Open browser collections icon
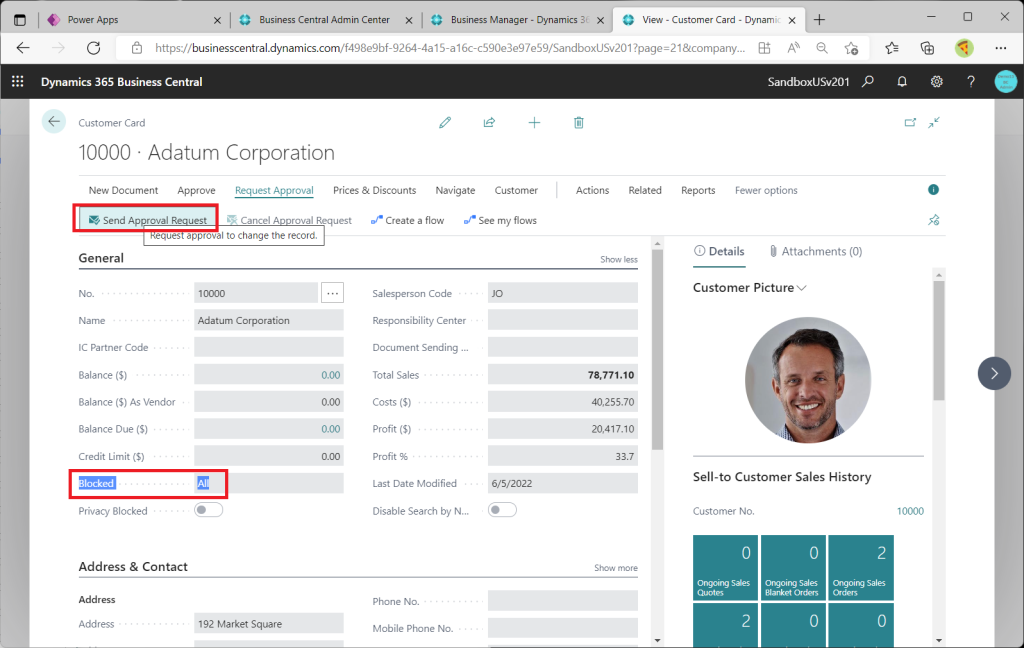The width and height of the screenshot is (1024, 648). point(927,48)
